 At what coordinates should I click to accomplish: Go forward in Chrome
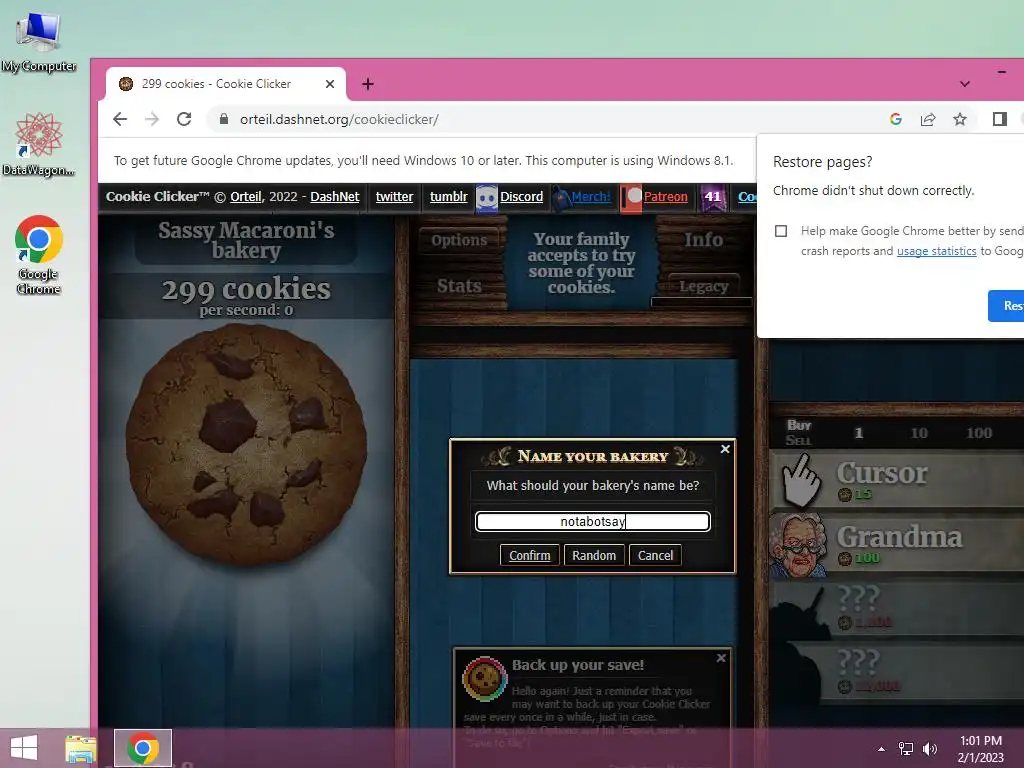pos(152,119)
